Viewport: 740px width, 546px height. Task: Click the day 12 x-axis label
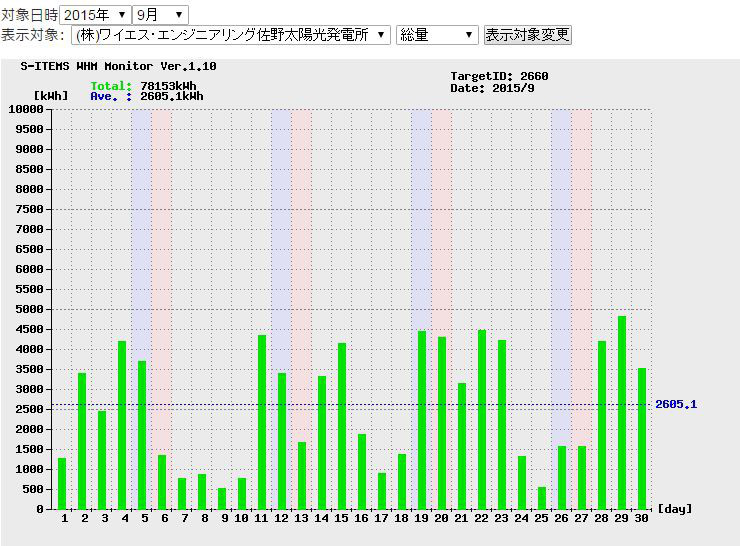(281, 518)
